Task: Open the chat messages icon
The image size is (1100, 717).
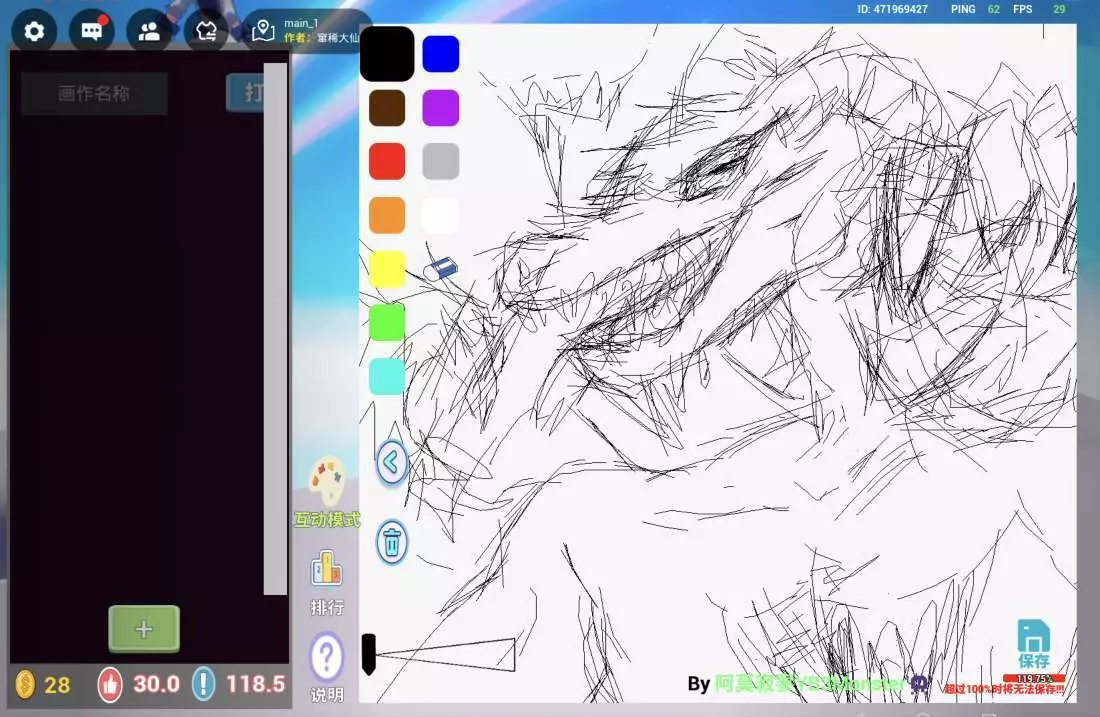Action: 92,31
